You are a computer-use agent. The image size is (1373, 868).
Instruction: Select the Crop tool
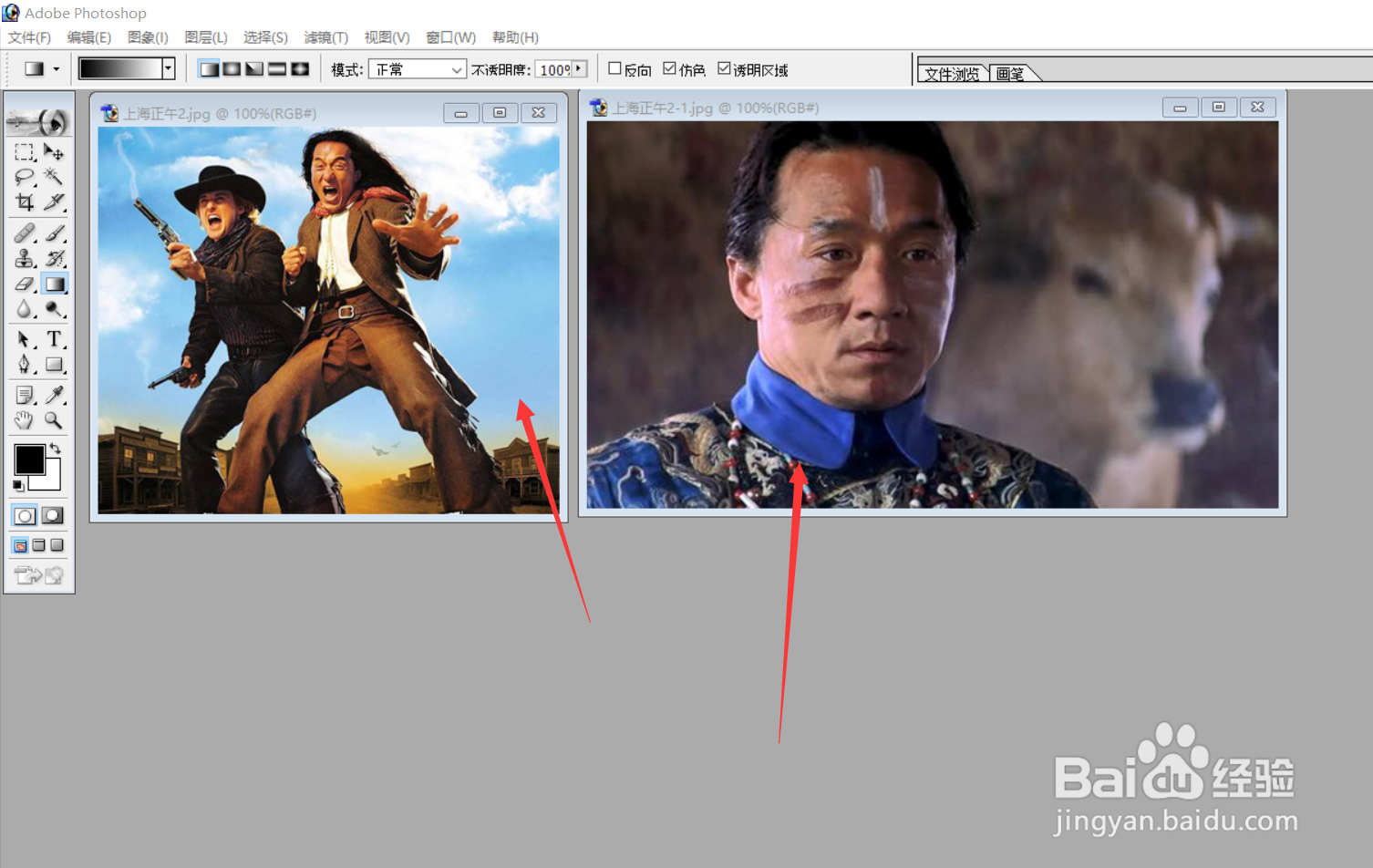pyautogui.click(x=25, y=201)
